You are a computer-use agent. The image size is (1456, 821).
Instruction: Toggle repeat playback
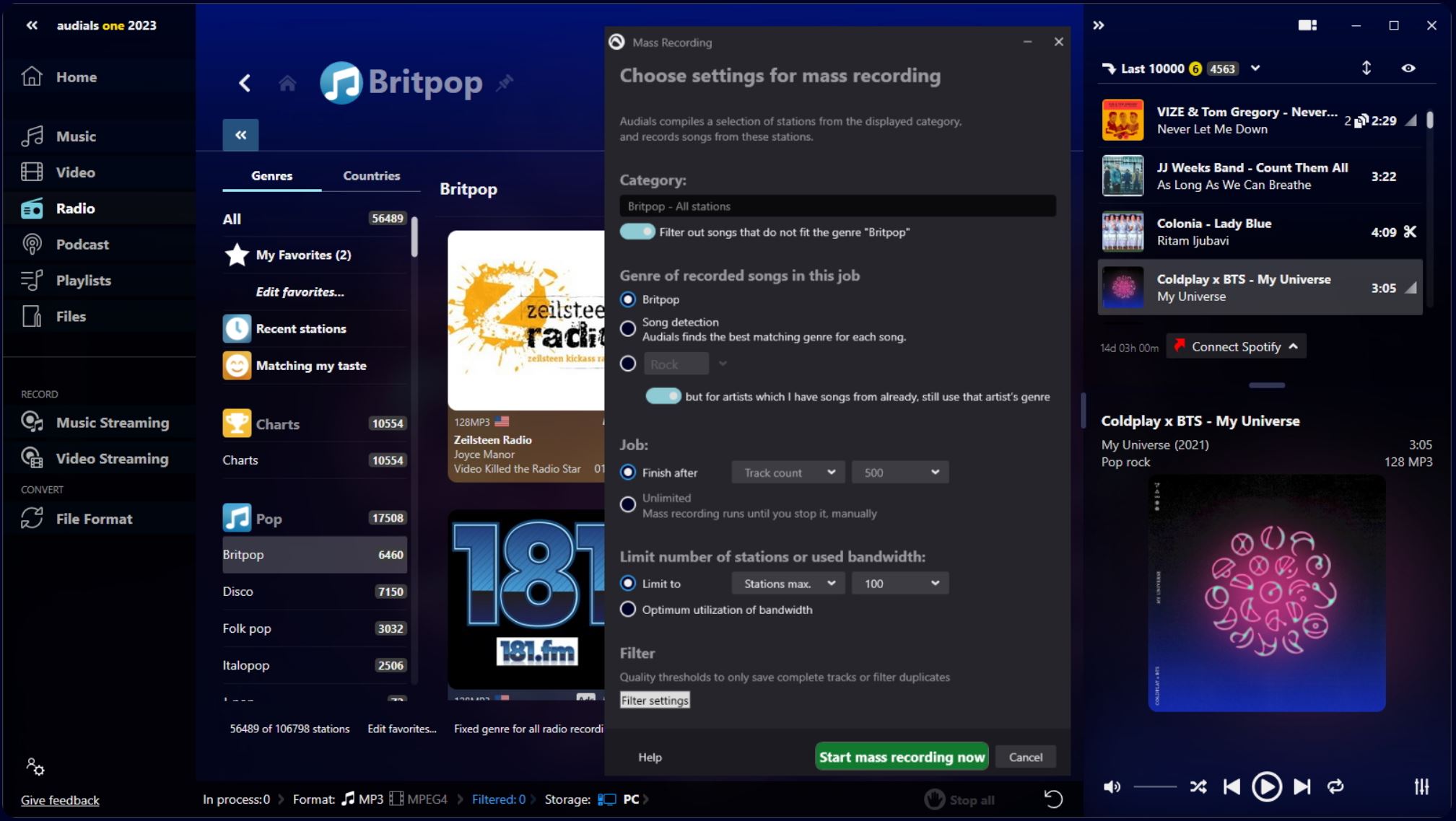1335,786
